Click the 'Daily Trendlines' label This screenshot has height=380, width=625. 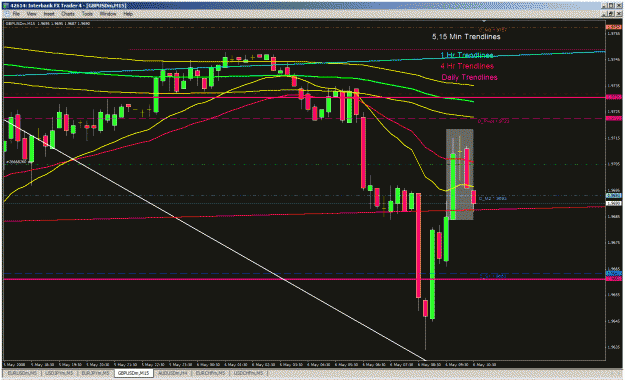pos(469,77)
